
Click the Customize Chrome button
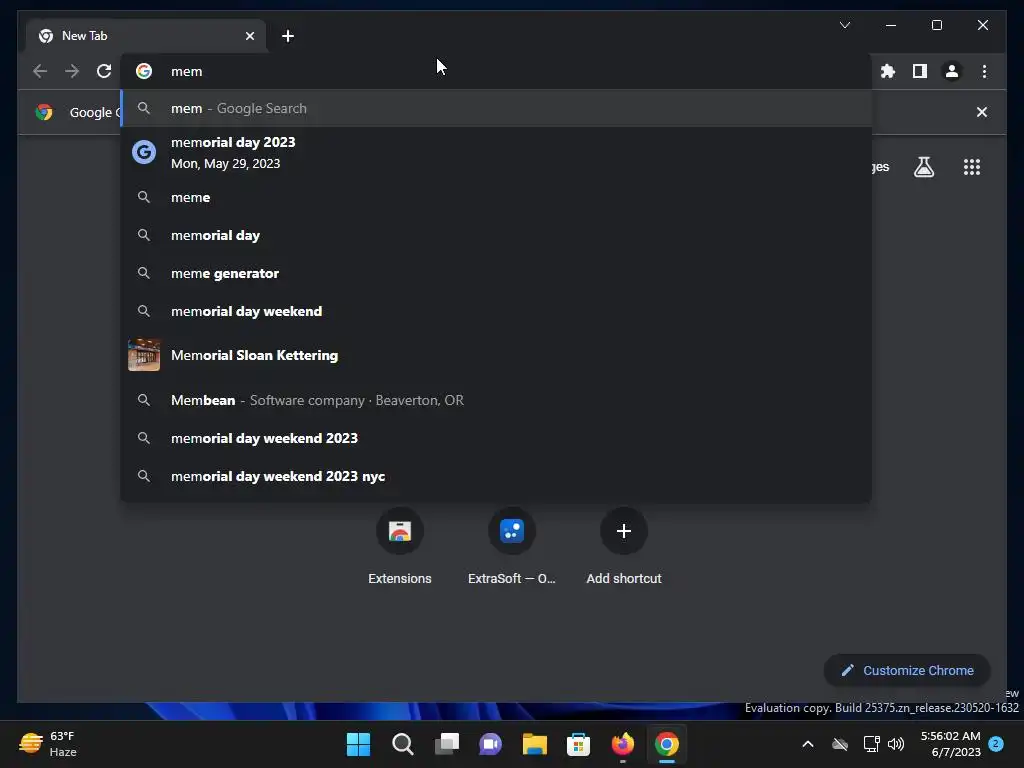click(907, 671)
